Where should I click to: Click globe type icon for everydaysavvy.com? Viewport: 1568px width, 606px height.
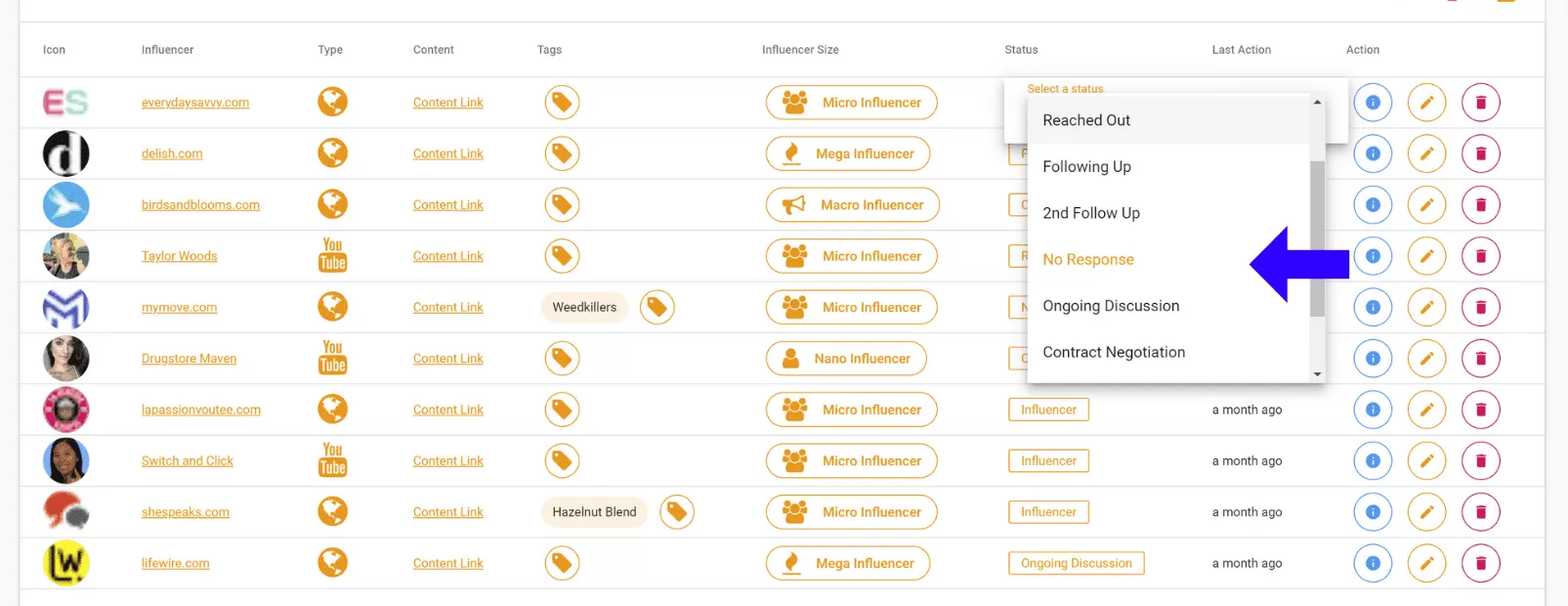tap(332, 102)
